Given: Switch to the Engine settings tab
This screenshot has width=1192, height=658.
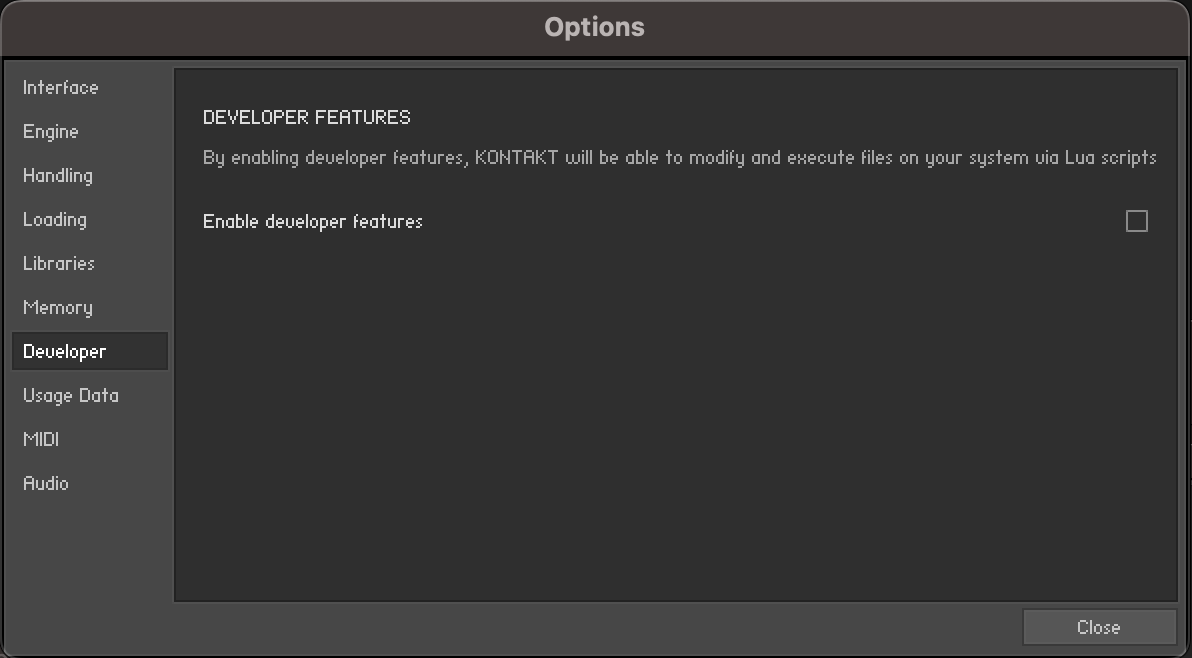Looking at the screenshot, I should pyautogui.click(x=51, y=132).
